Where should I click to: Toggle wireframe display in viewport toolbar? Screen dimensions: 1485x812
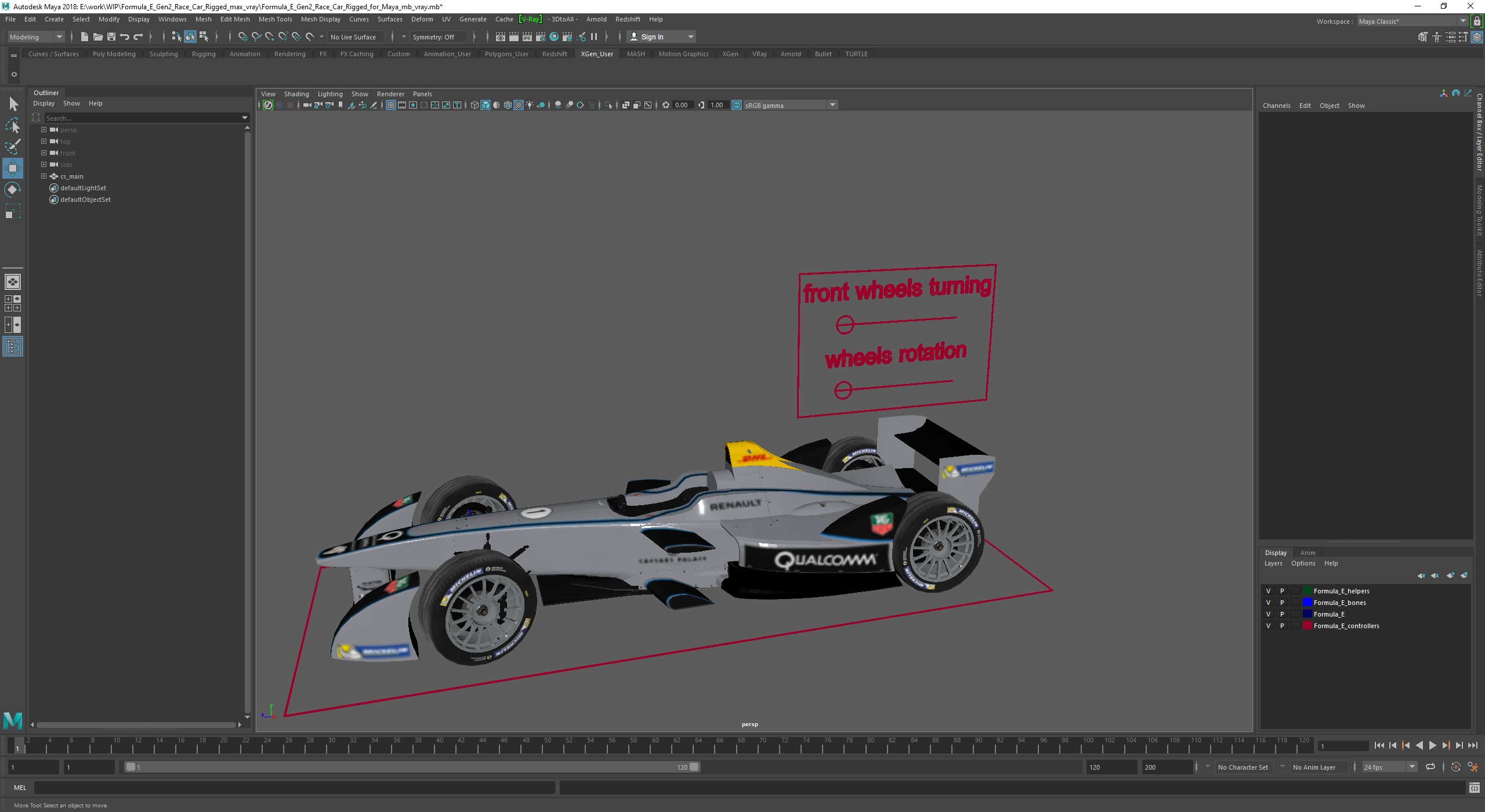(475, 105)
